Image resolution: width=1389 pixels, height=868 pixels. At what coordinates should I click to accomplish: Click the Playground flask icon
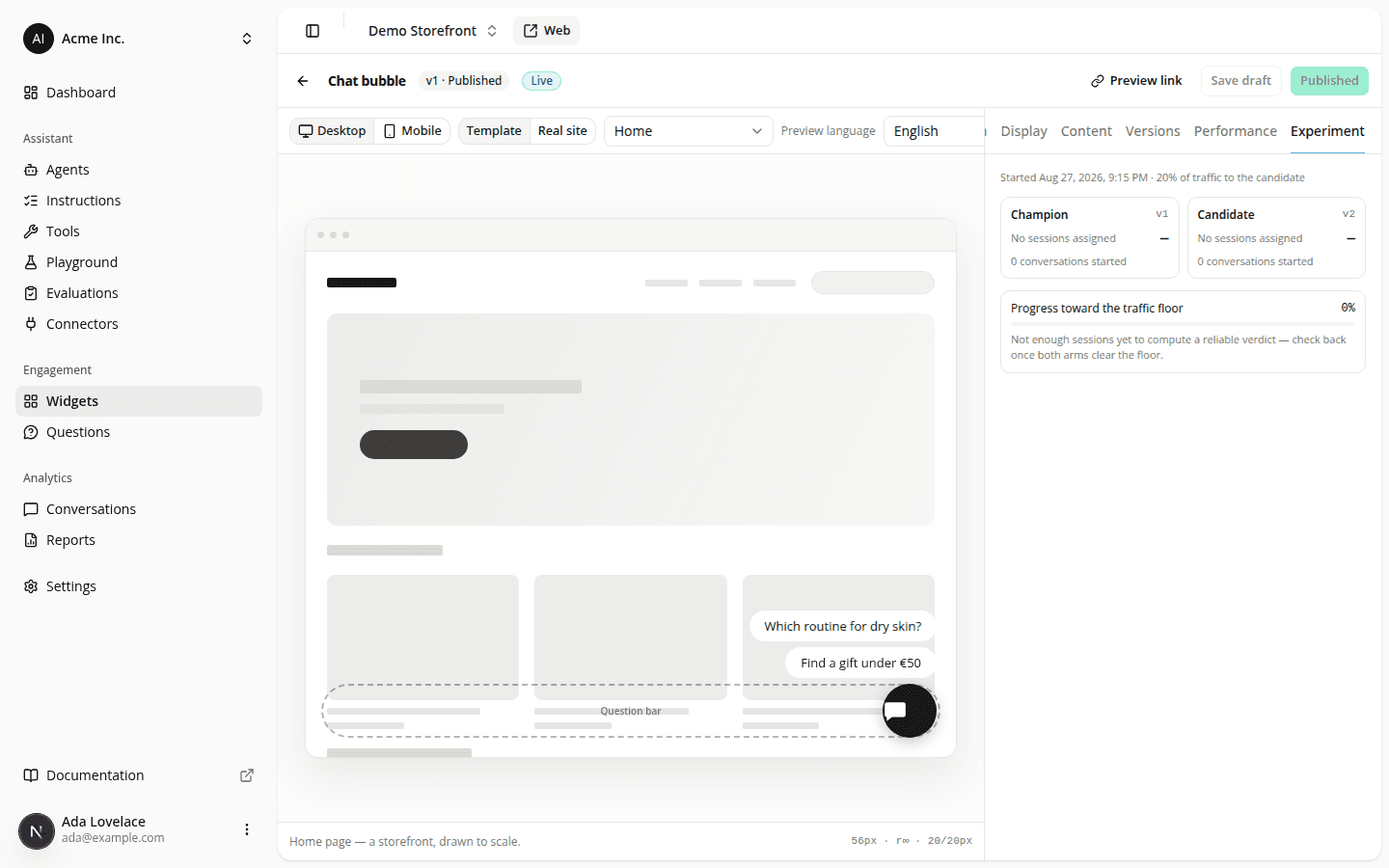tap(31, 262)
